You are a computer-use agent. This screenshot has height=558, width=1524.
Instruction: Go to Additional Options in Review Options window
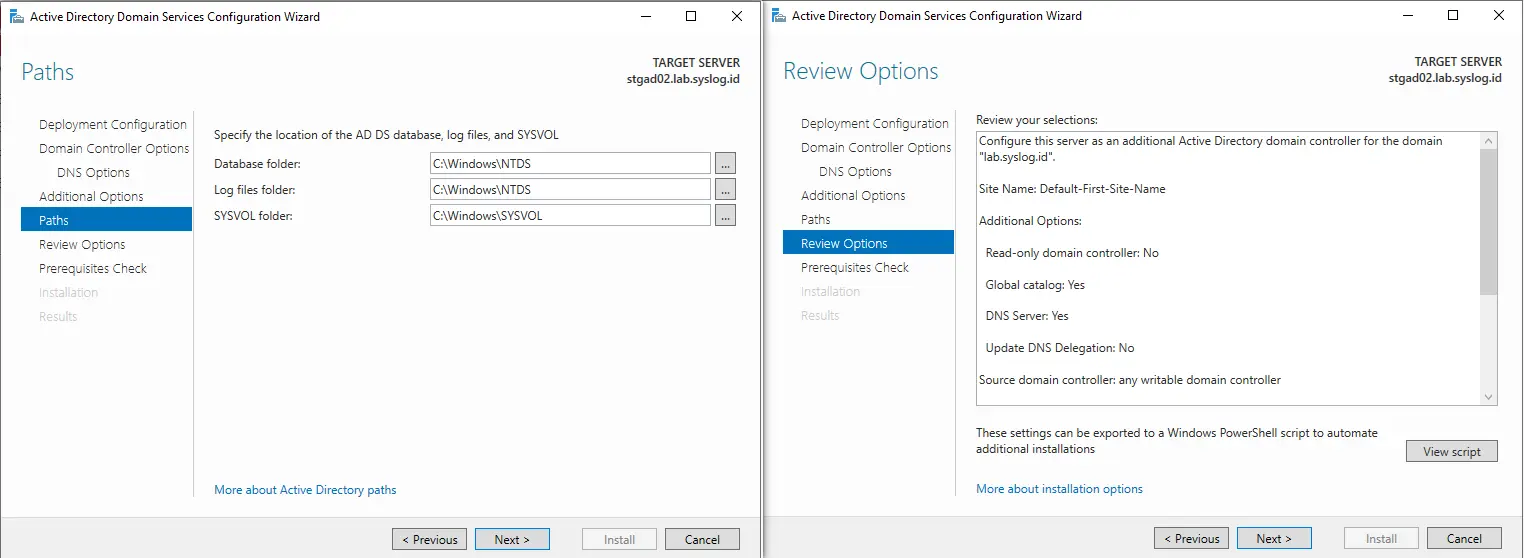tap(853, 196)
